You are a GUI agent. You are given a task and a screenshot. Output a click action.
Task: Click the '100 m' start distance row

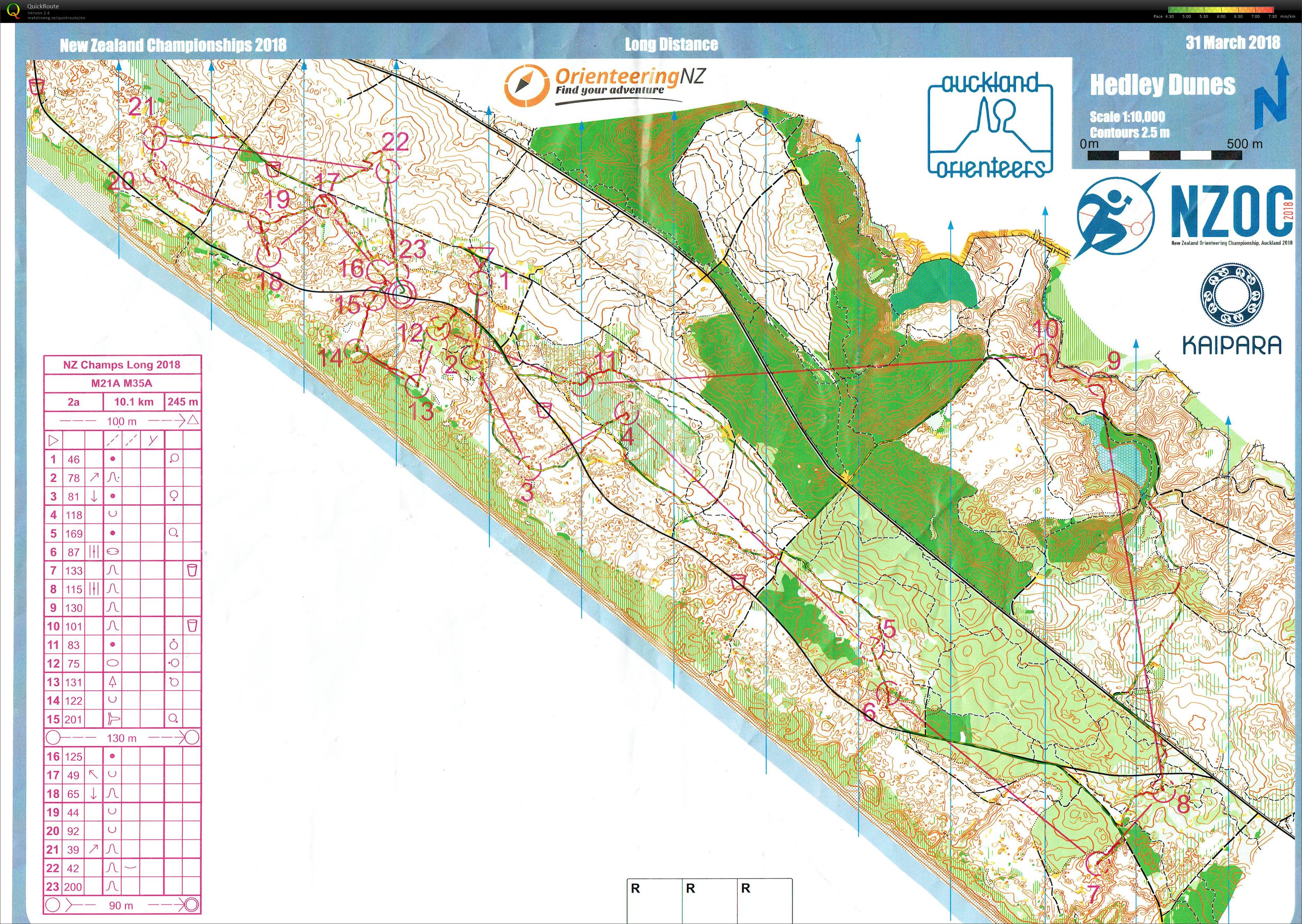[122, 421]
